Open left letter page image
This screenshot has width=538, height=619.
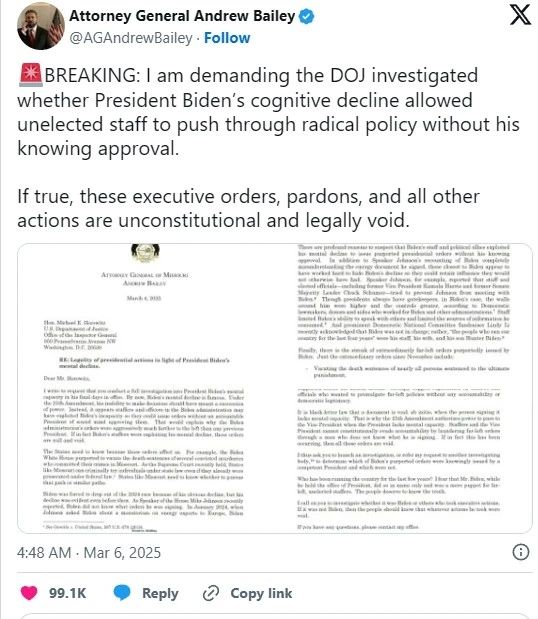(x=146, y=388)
